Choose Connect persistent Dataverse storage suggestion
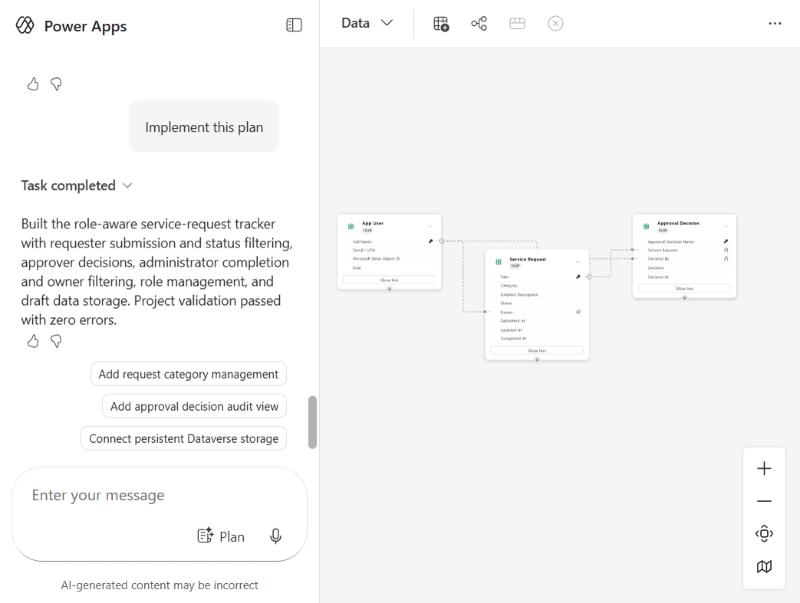Screen dimensions: 800x603 pos(184,439)
